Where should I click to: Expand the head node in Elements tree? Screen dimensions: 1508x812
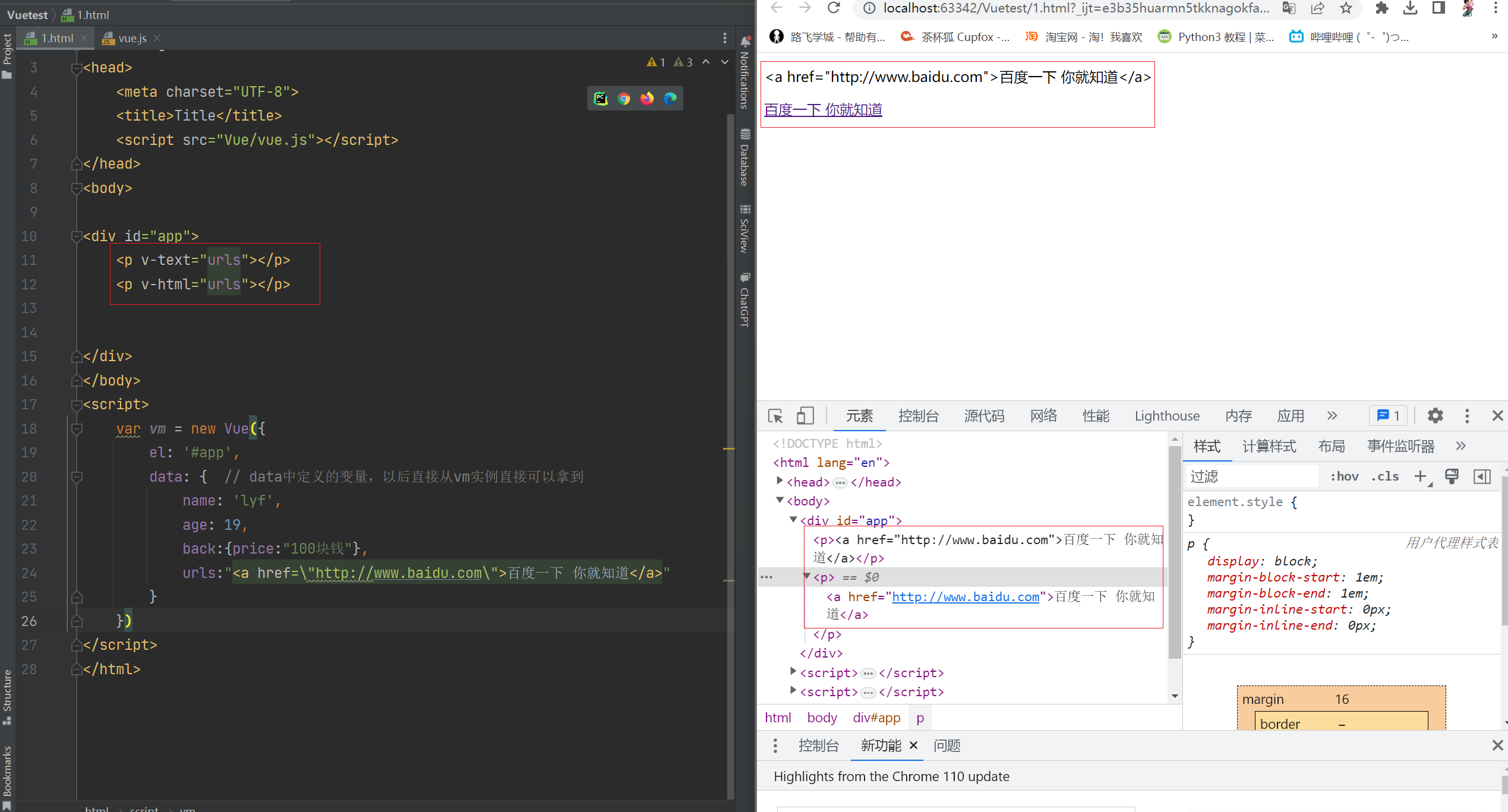click(x=780, y=481)
